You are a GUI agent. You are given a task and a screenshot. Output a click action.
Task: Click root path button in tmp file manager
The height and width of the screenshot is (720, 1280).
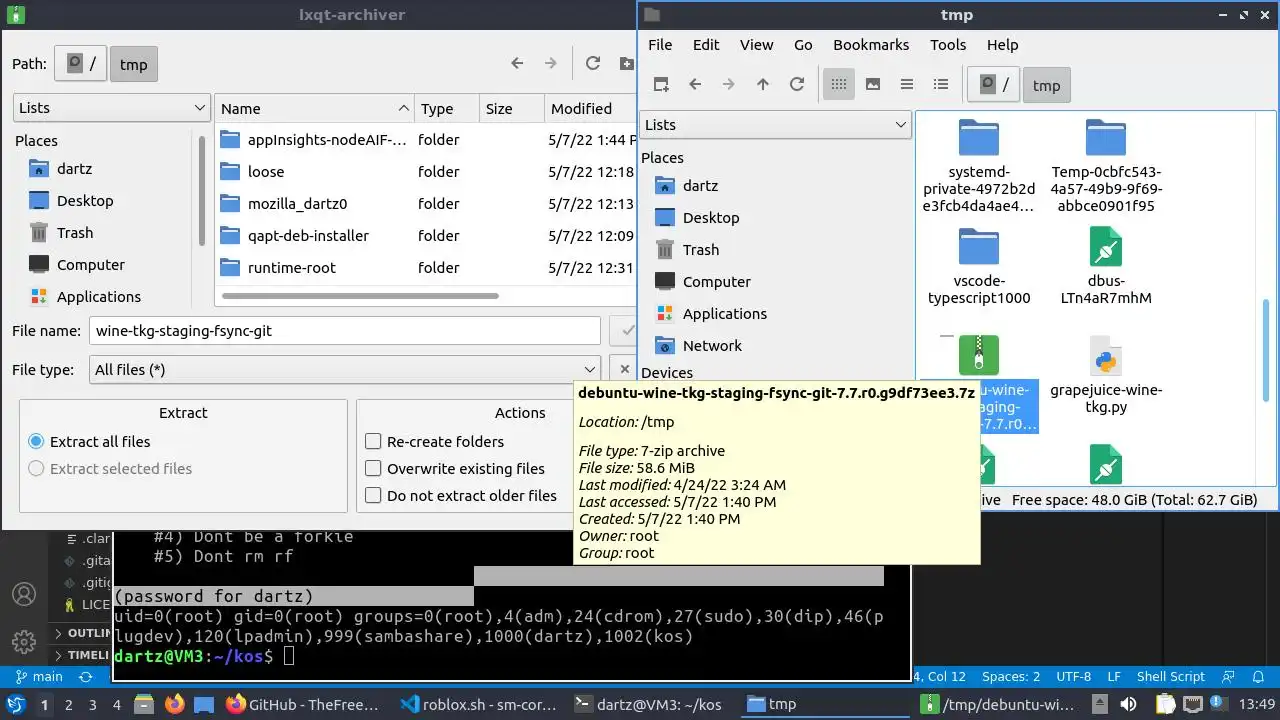pos(993,85)
